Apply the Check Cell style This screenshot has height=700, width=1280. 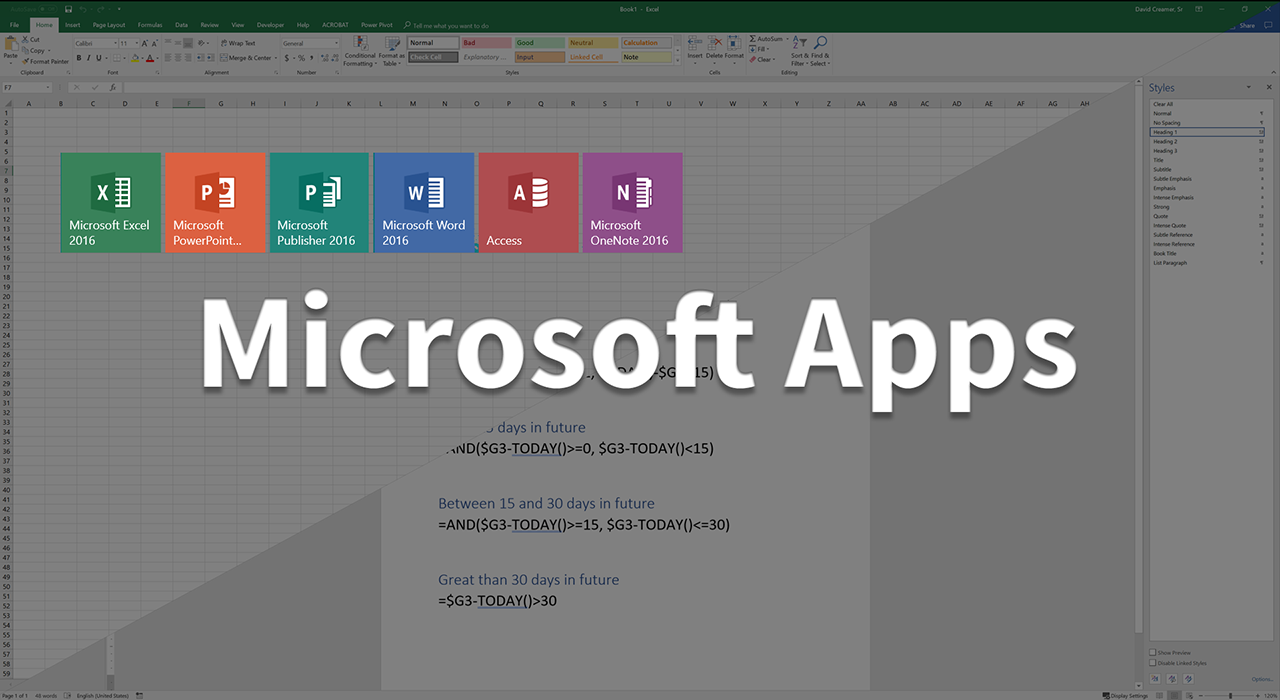[x=433, y=57]
